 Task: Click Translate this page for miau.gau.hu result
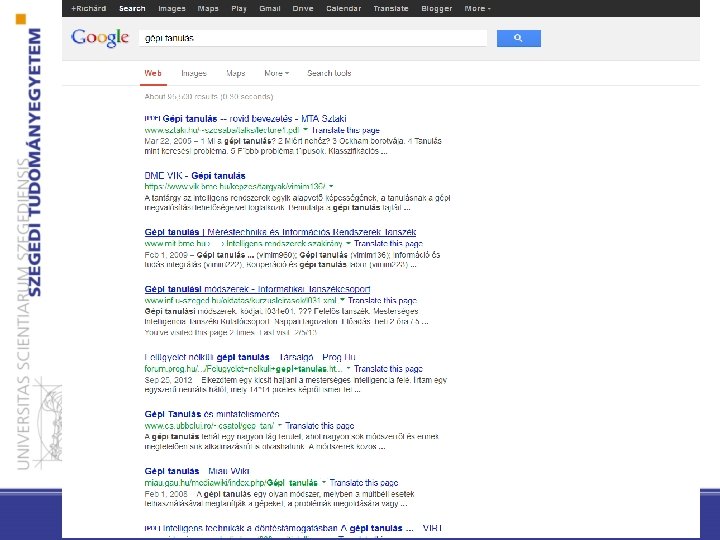364,482
